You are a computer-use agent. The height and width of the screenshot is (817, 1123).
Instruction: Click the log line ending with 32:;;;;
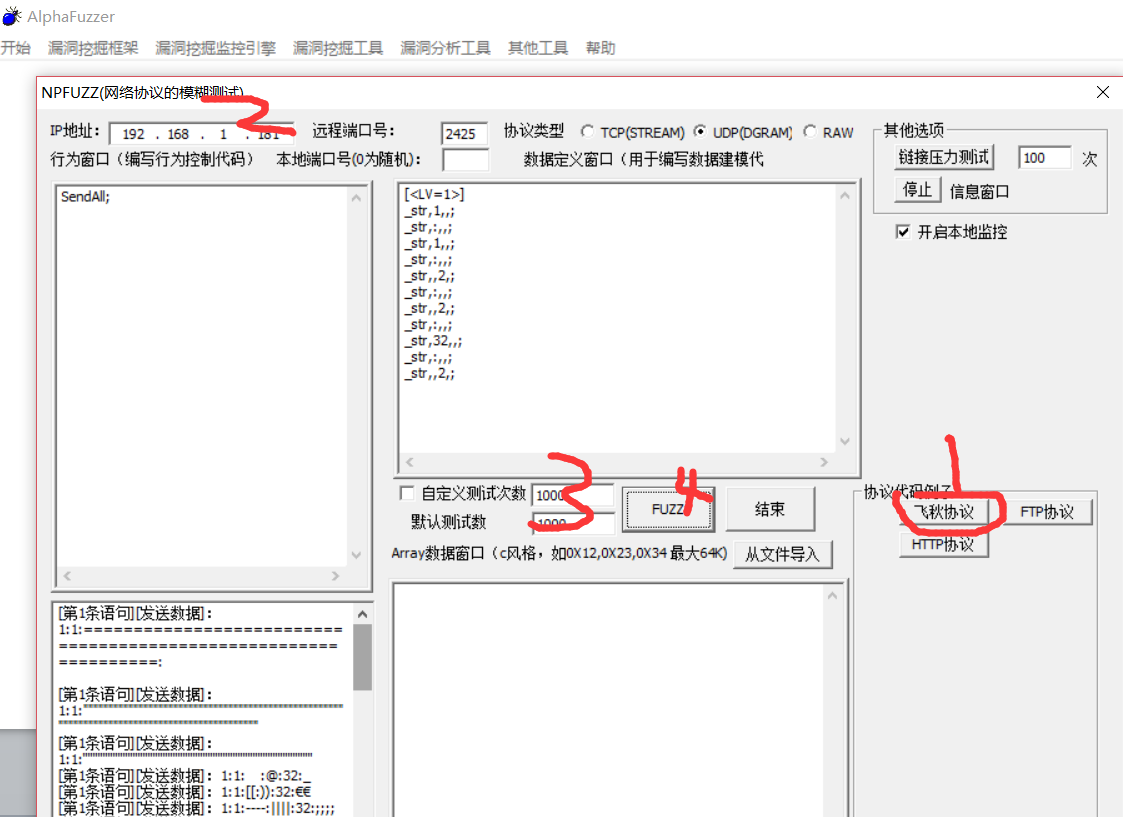tap(196, 808)
